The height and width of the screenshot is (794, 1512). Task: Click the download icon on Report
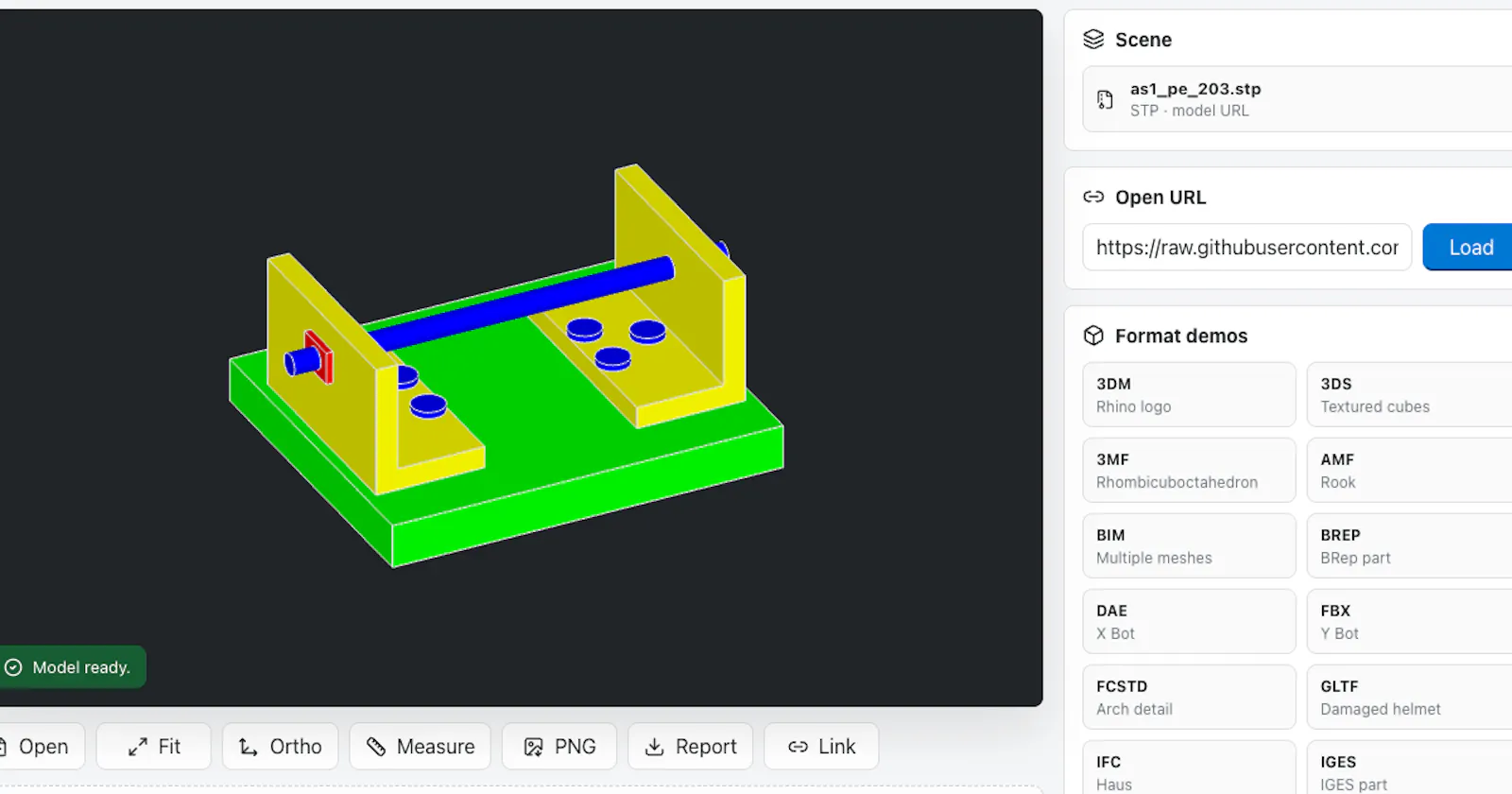pyautogui.click(x=654, y=747)
